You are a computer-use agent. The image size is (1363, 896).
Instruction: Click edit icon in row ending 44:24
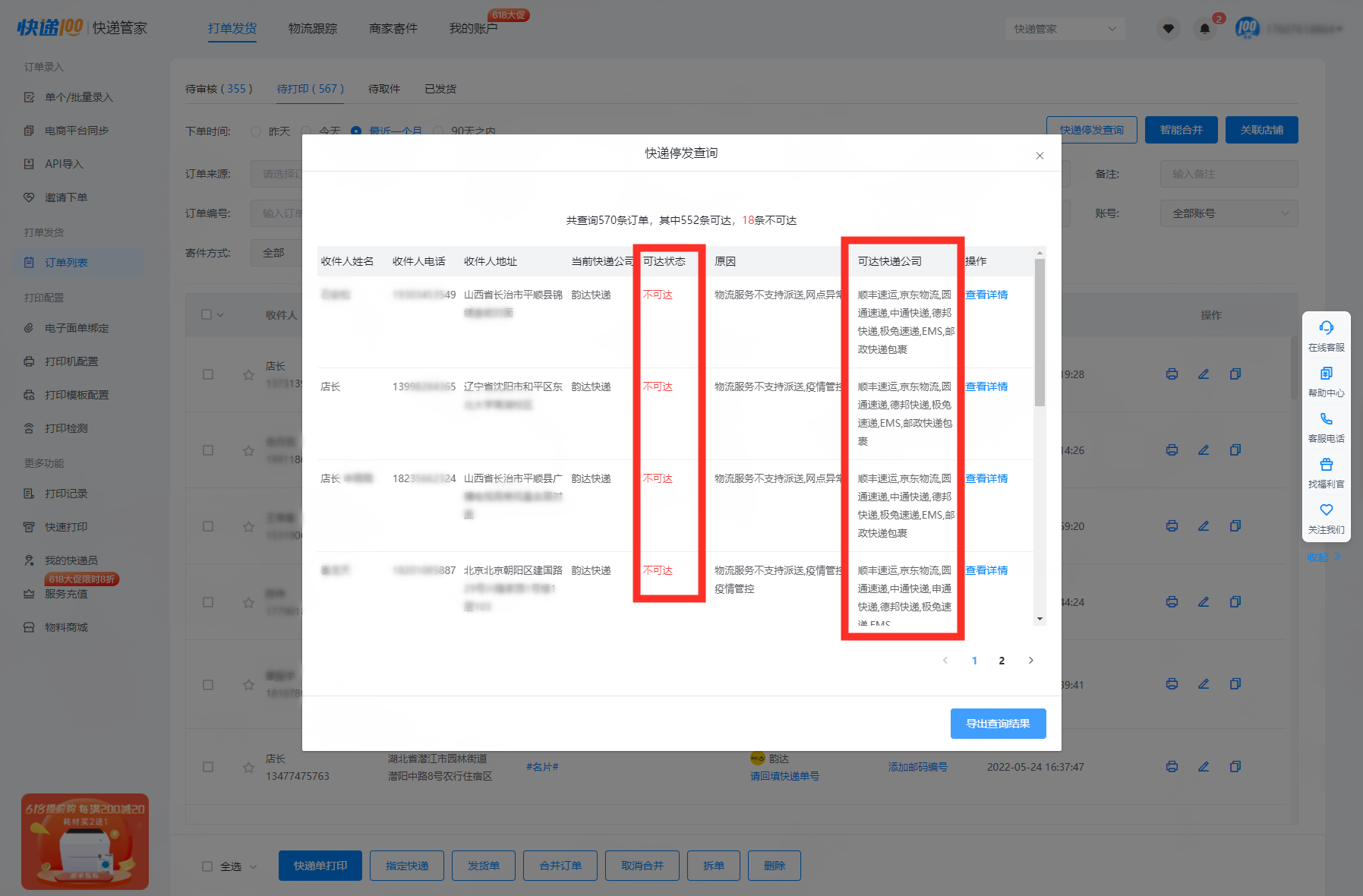pos(1204,602)
